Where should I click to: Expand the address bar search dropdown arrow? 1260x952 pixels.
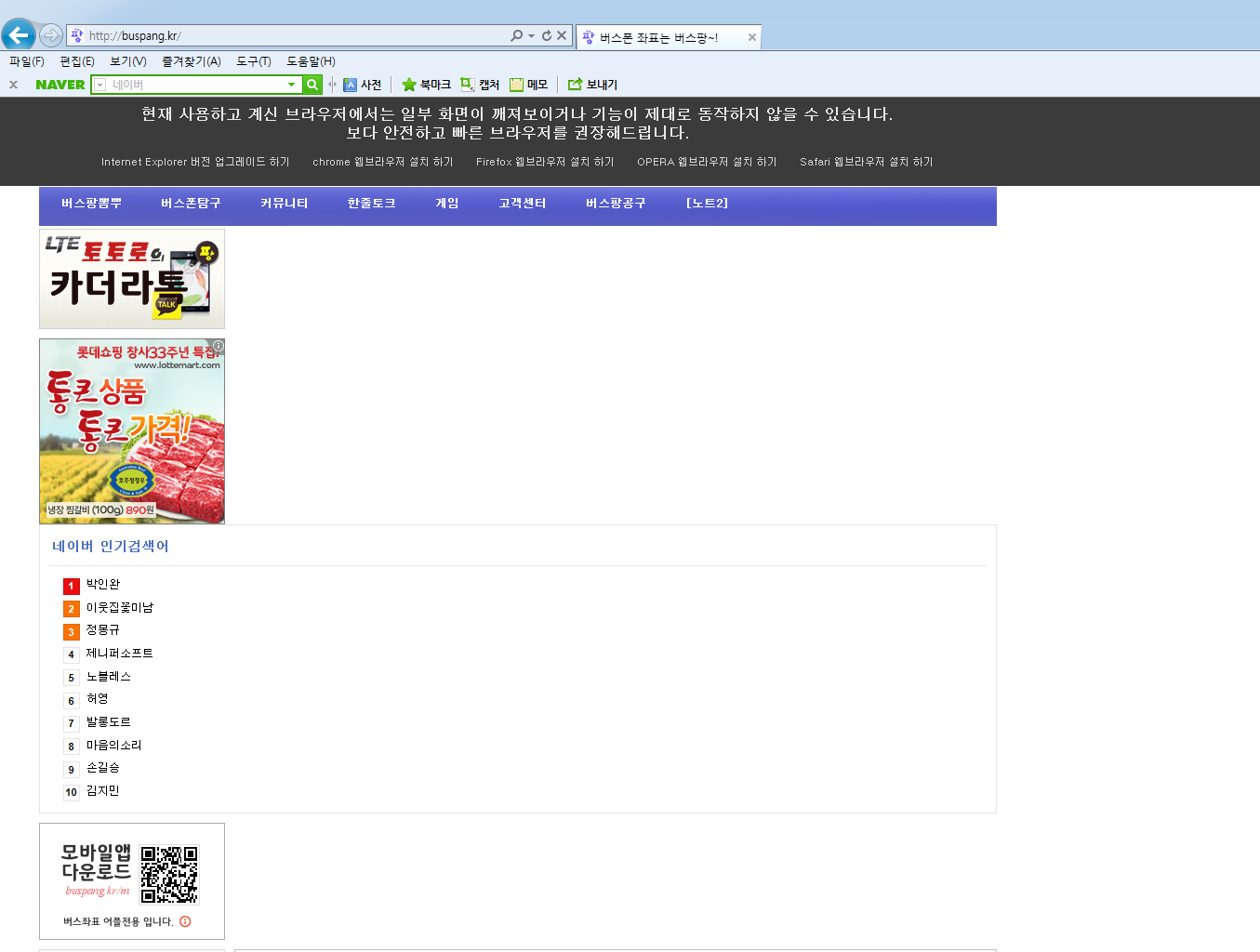[531, 36]
